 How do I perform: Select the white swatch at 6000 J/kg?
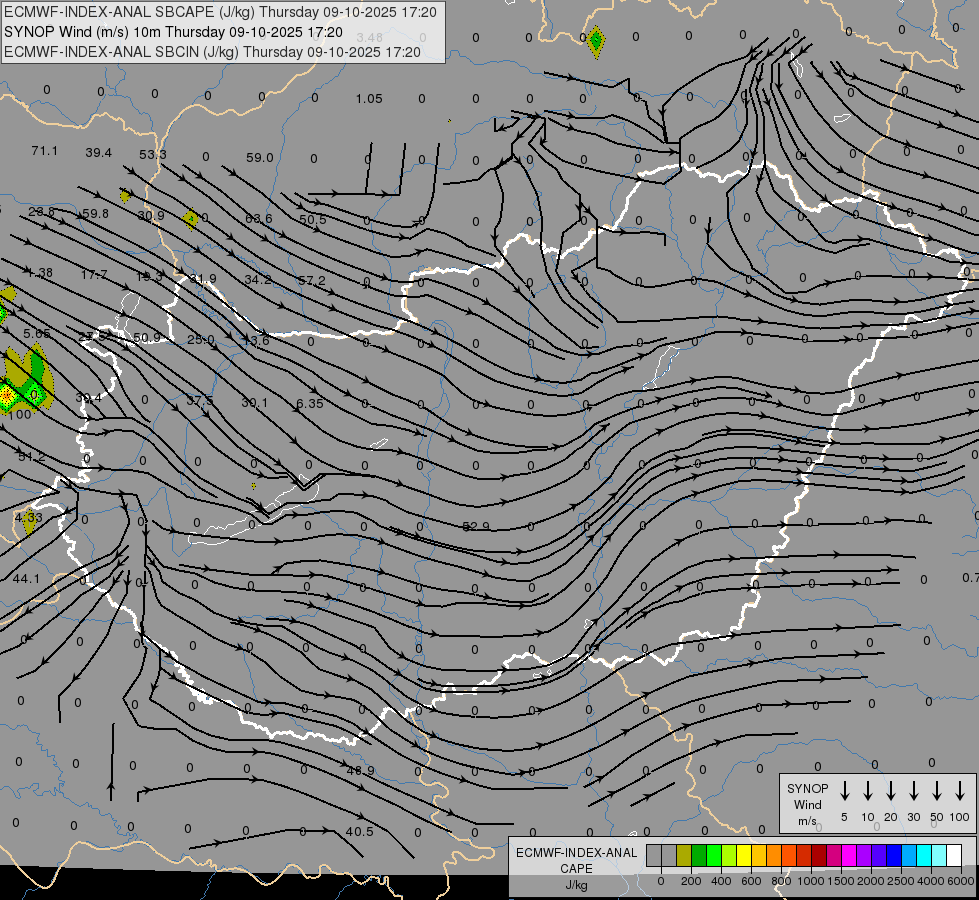tap(954, 855)
